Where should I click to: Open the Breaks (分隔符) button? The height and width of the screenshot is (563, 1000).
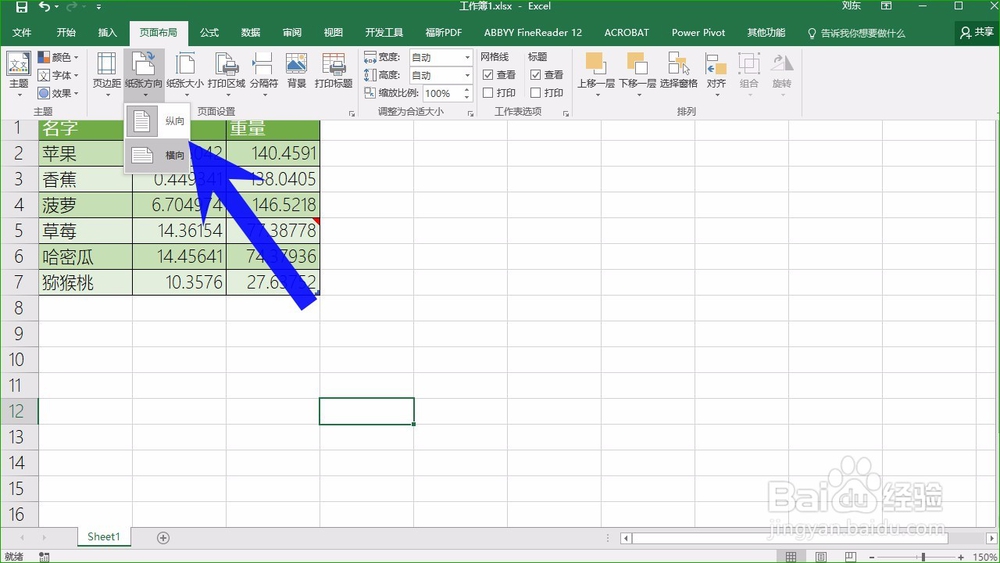pyautogui.click(x=263, y=74)
